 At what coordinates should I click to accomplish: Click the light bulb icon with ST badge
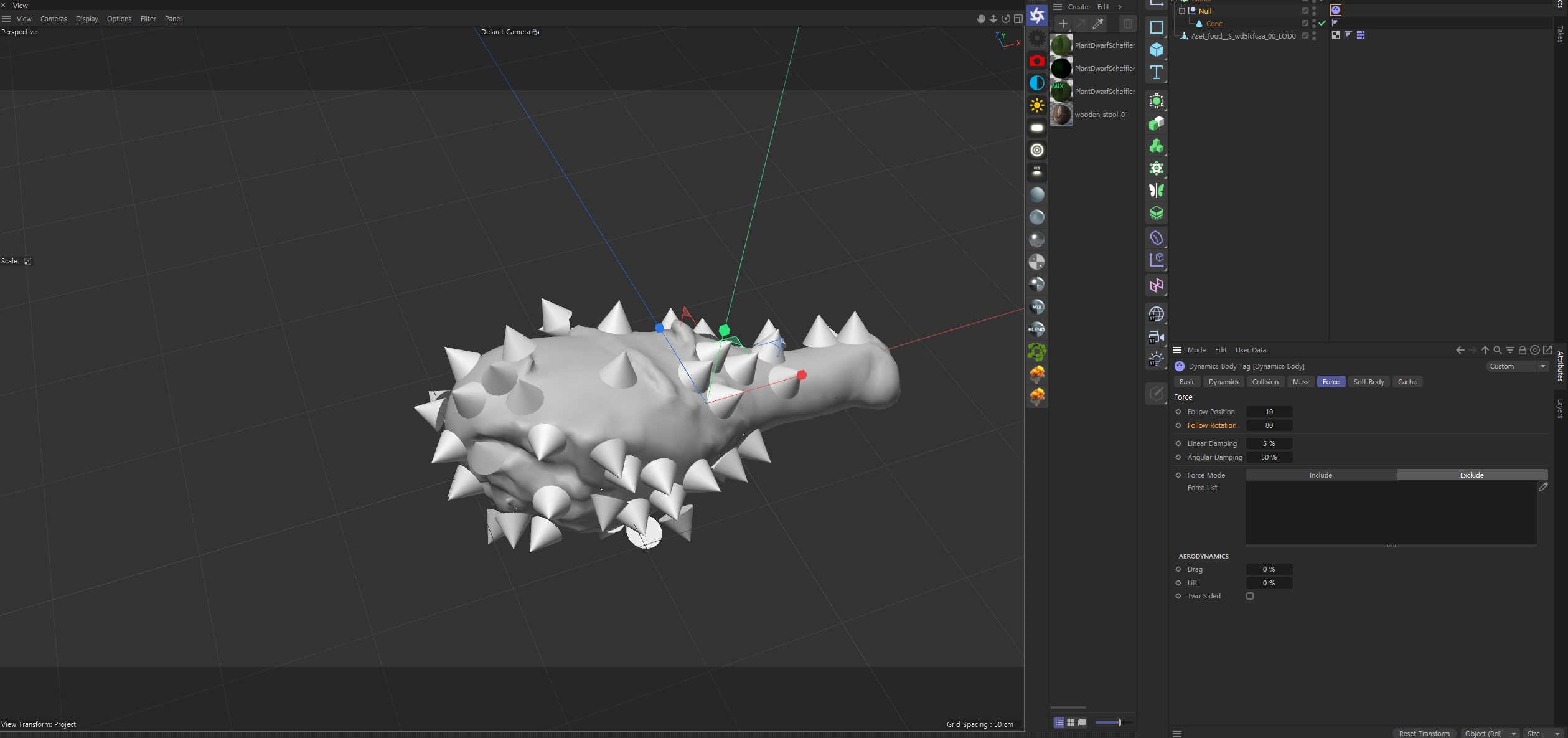[1156, 359]
